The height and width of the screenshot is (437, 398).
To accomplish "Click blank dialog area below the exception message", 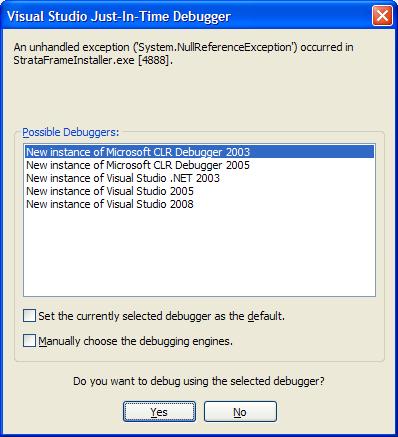I will [199, 97].
